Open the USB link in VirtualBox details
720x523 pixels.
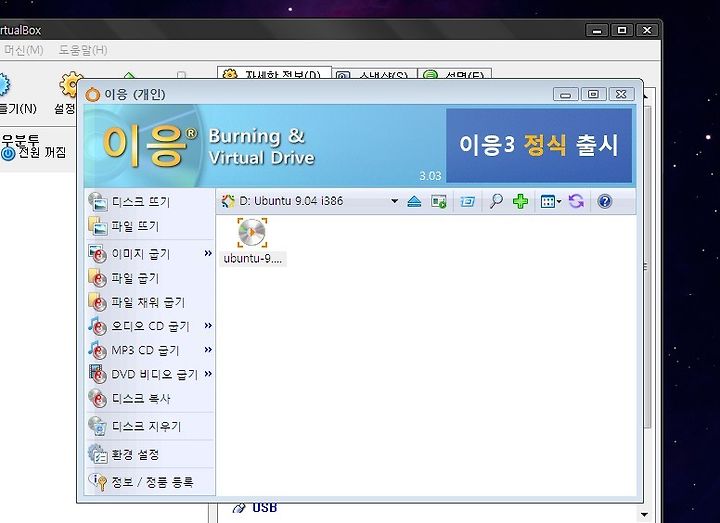tap(264, 508)
